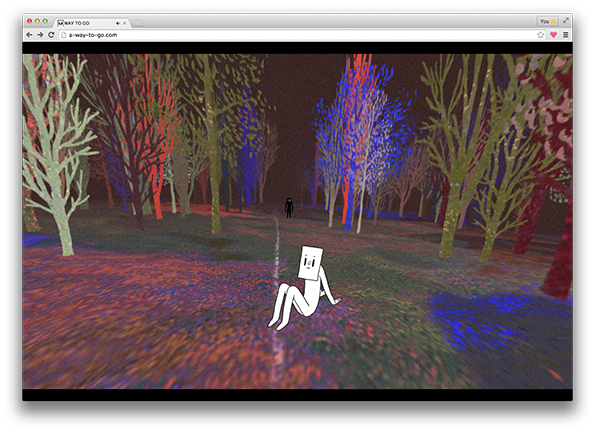Screen dimensions: 595x432
Task: Bookmark this page with the star icon
Action: [540, 35]
